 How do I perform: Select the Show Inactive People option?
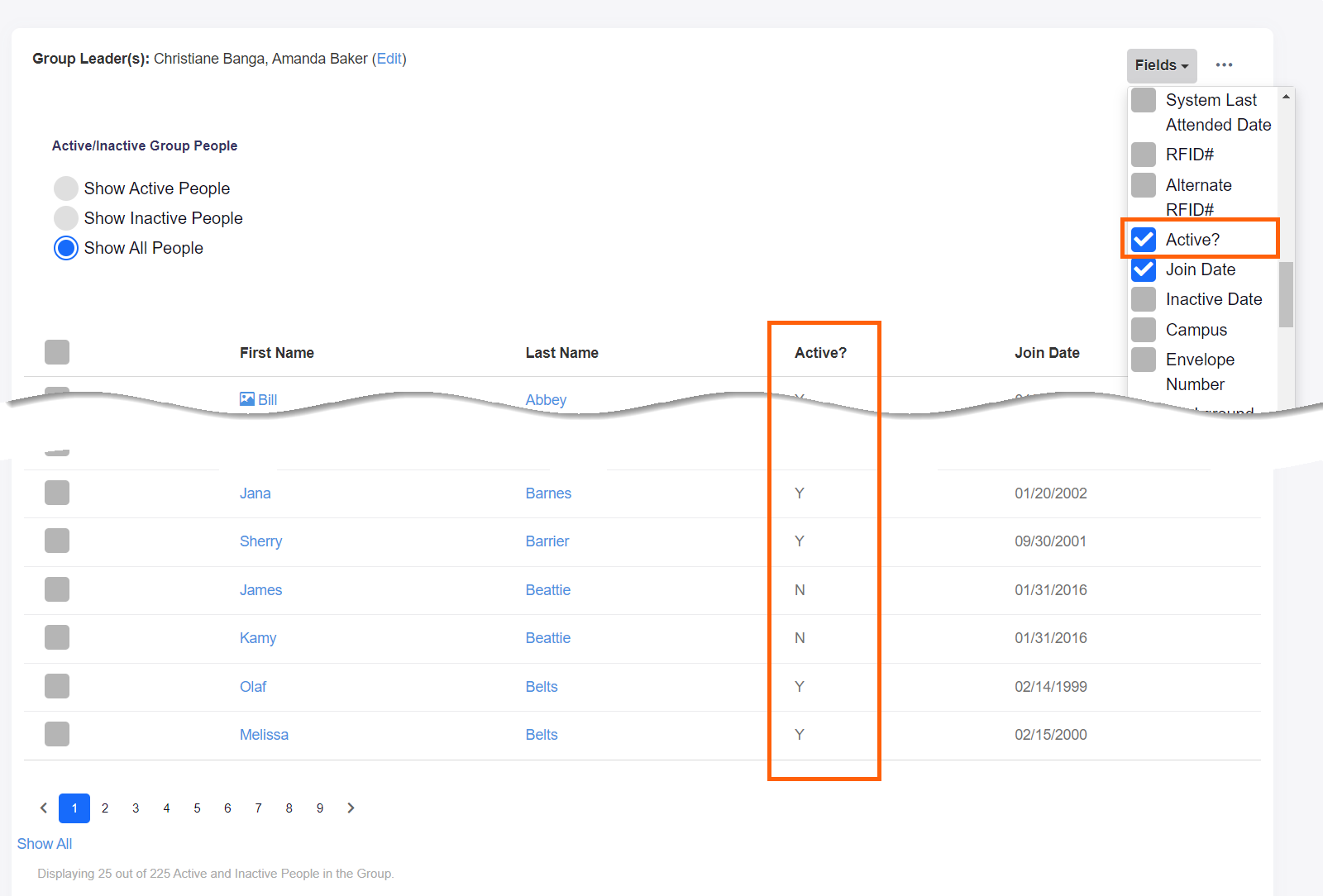[x=66, y=218]
